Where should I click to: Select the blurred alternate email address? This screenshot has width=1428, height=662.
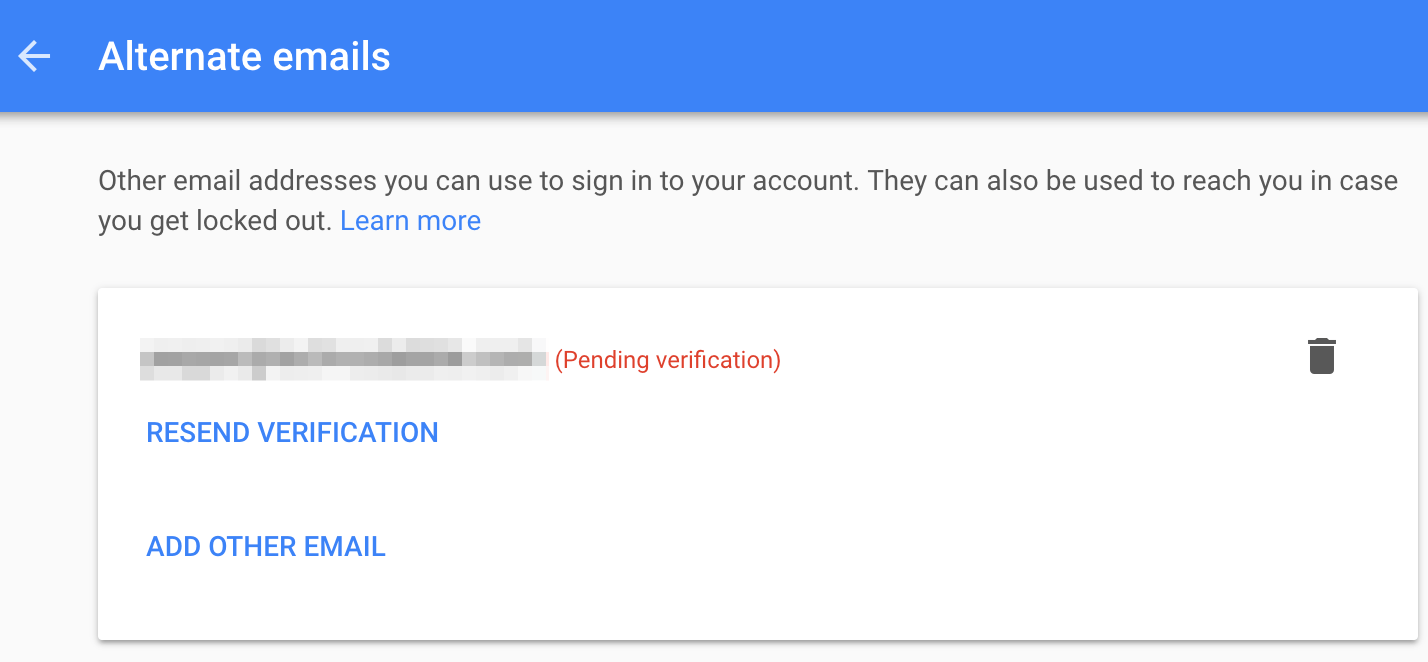click(x=343, y=359)
